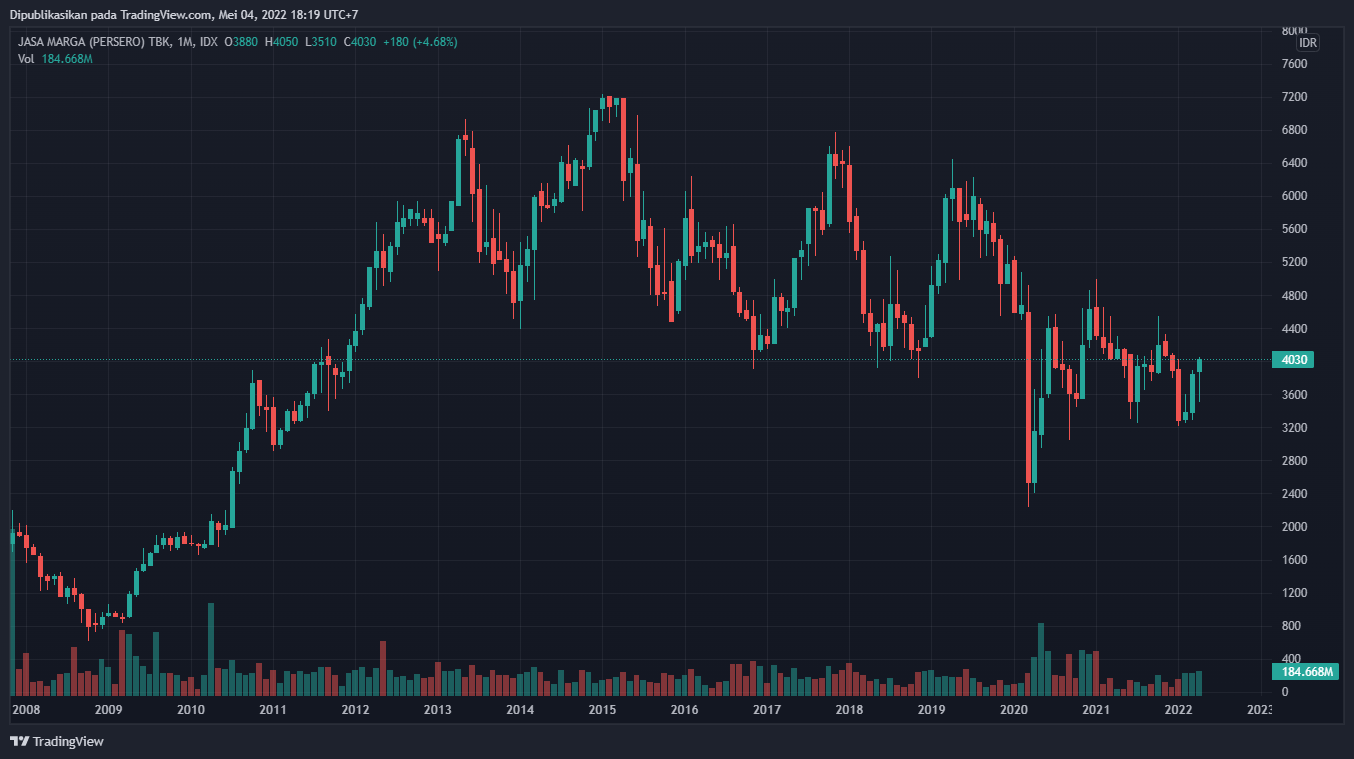This screenshot has width=1354, height=759.
Task: Click the IDR currency label
Action: 1308,43
